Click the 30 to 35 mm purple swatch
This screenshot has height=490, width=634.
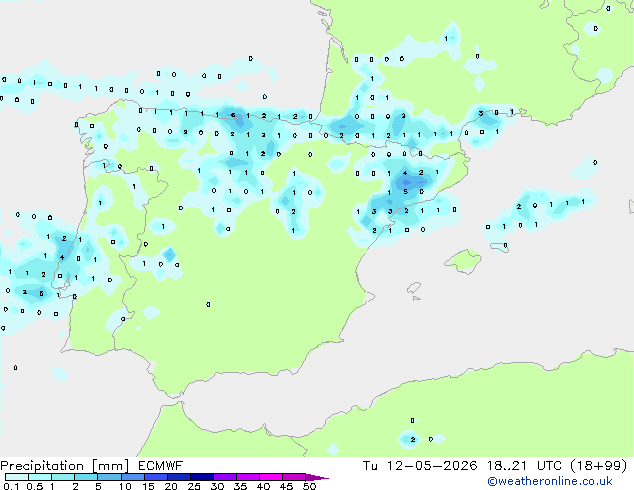(x=225, y=477)
